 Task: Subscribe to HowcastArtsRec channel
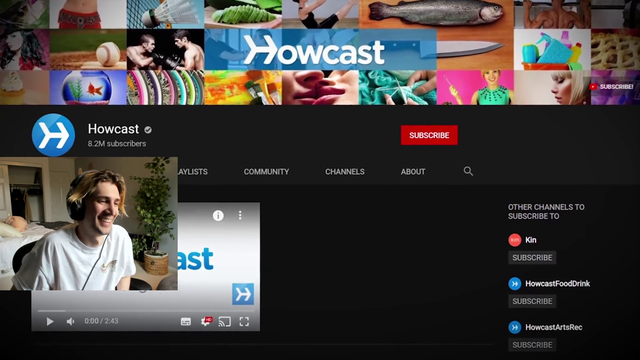[x=532, y=345]
